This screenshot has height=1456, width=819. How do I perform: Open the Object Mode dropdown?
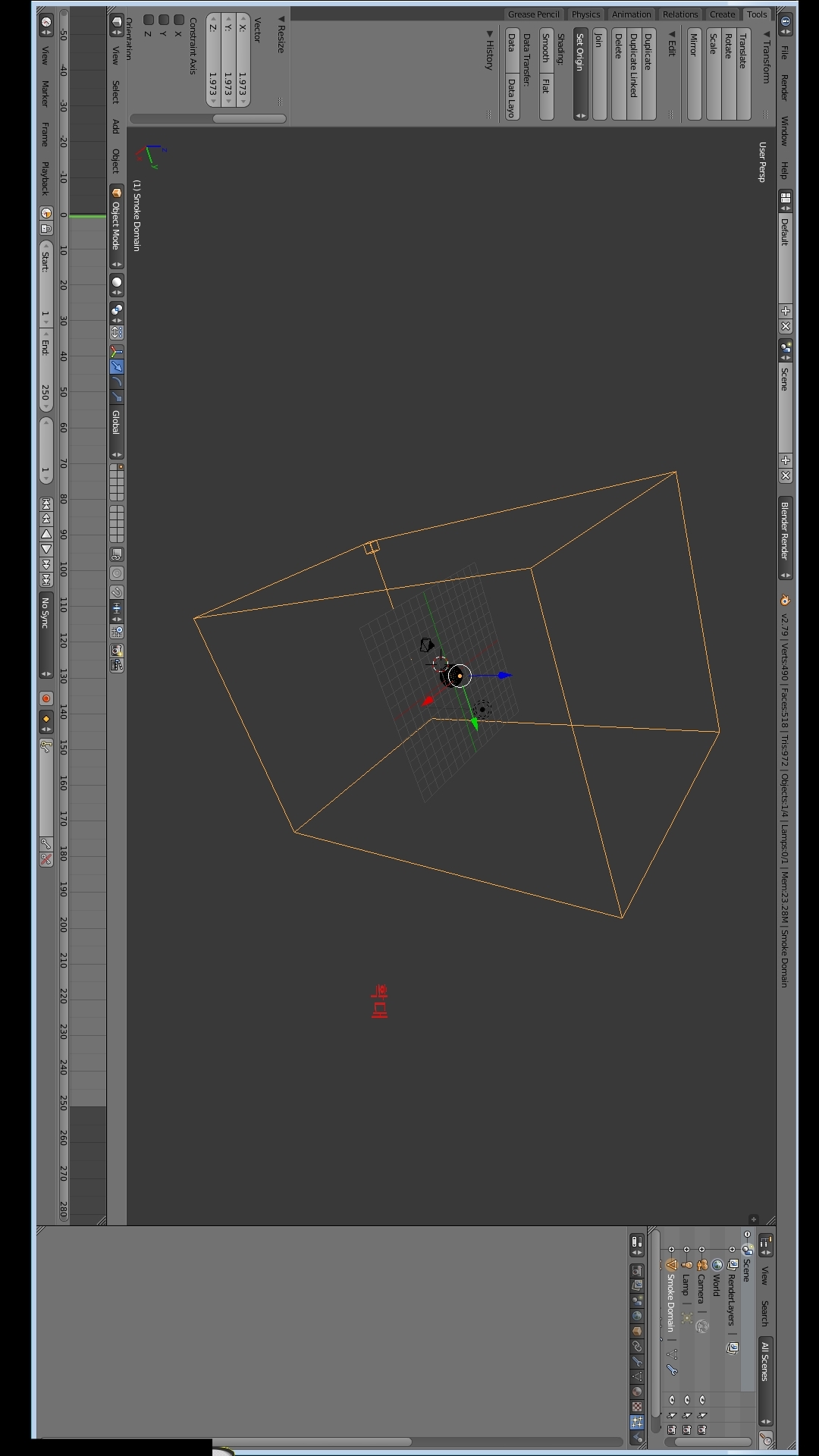[117, 226]
